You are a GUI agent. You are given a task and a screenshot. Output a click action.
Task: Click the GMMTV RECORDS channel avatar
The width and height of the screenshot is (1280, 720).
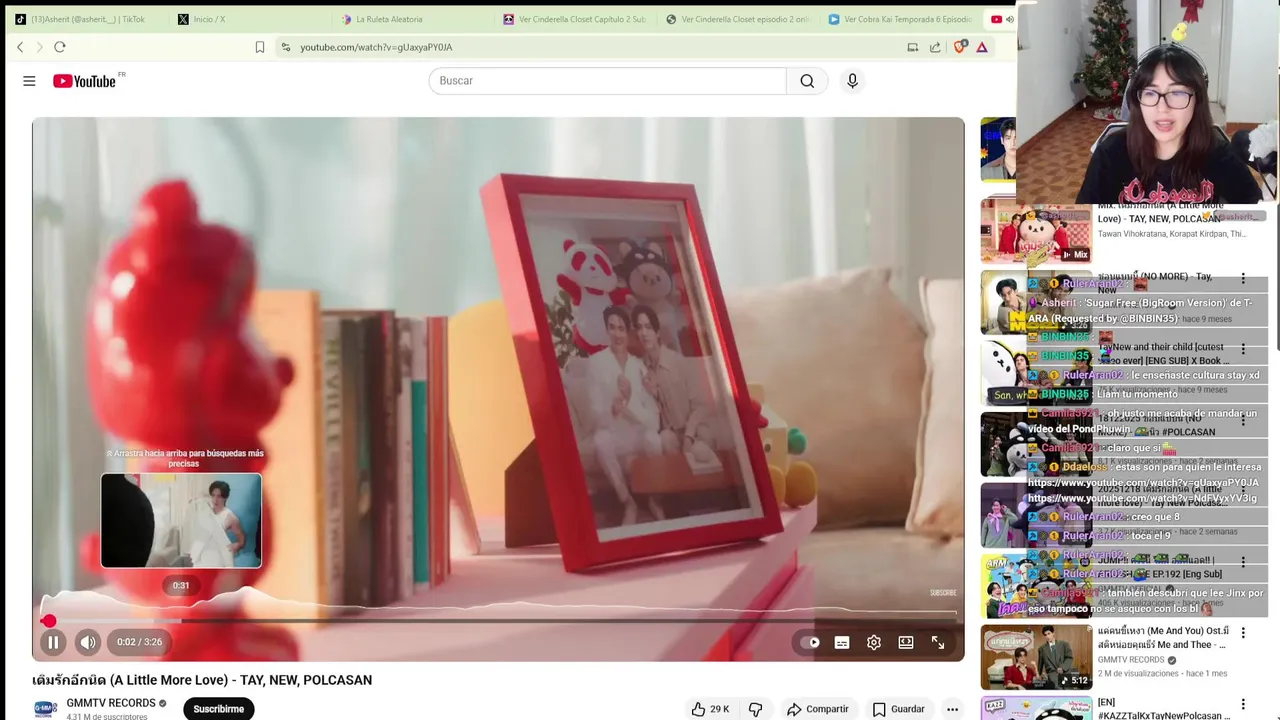(x=45, y=709)
